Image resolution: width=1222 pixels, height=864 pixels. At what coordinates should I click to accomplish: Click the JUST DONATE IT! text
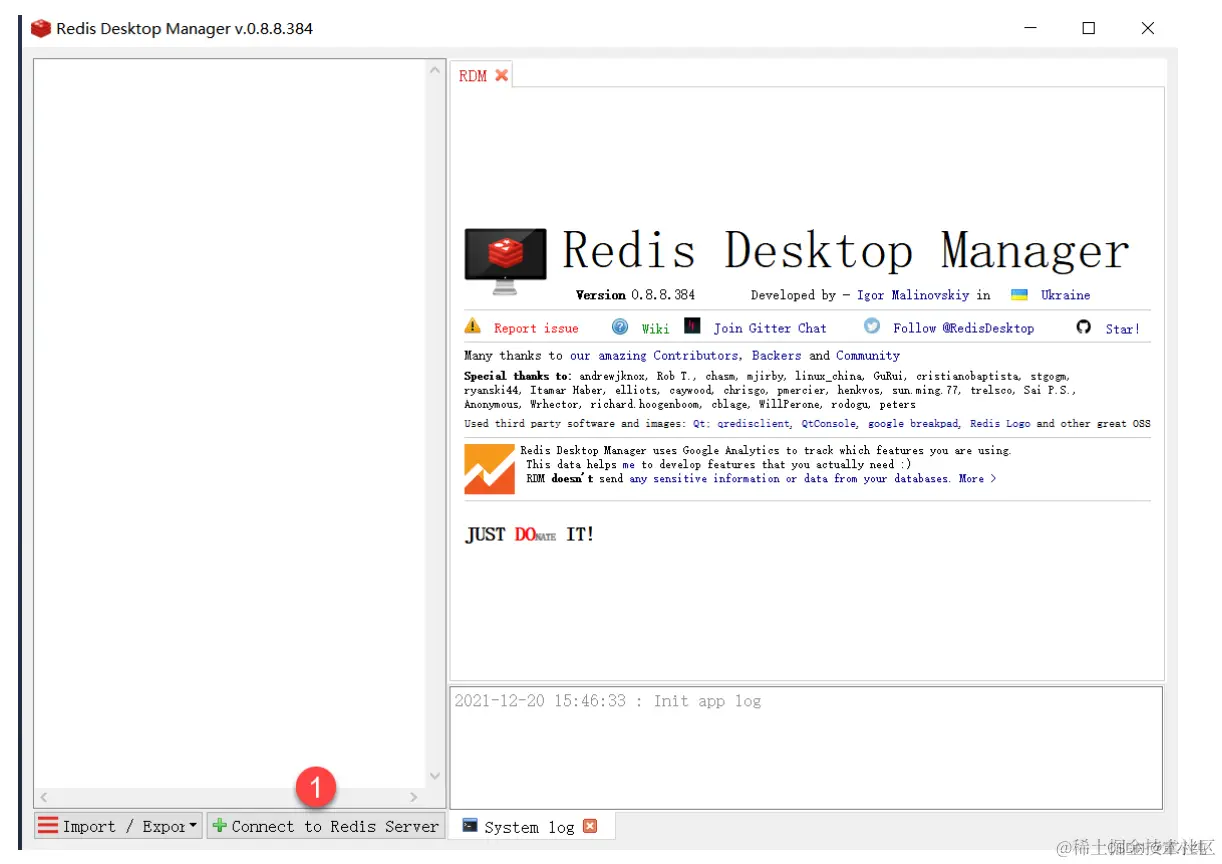tap(529, 534)
